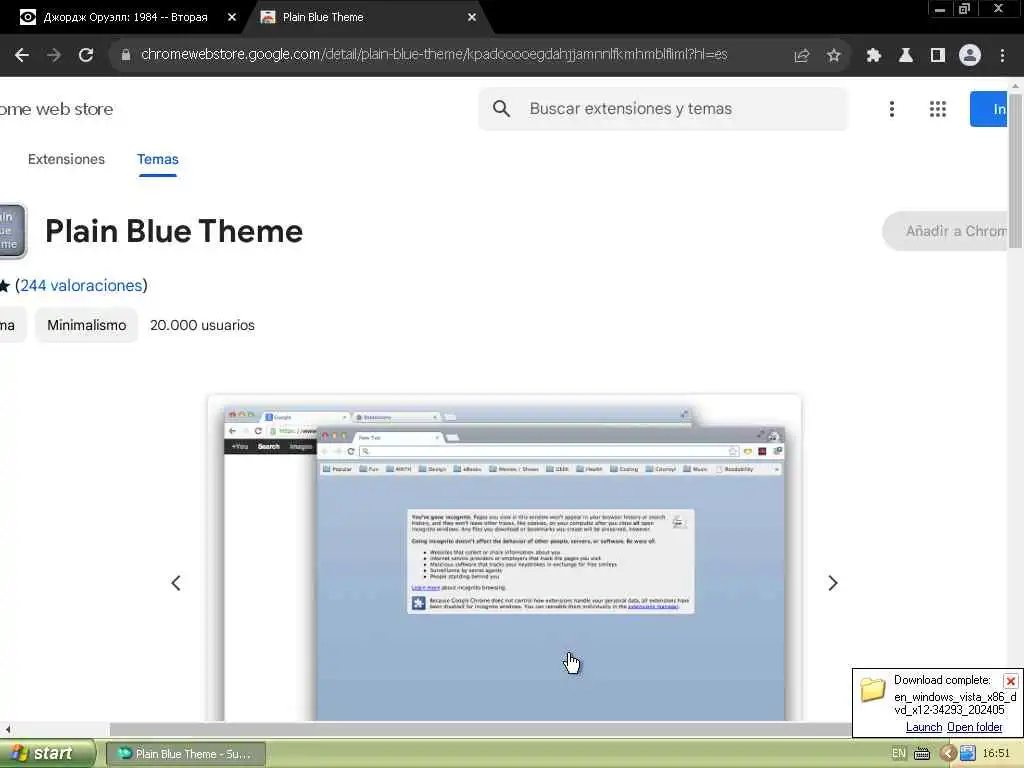
Task: Open the Windows start menu
Action: pos(47,754)
